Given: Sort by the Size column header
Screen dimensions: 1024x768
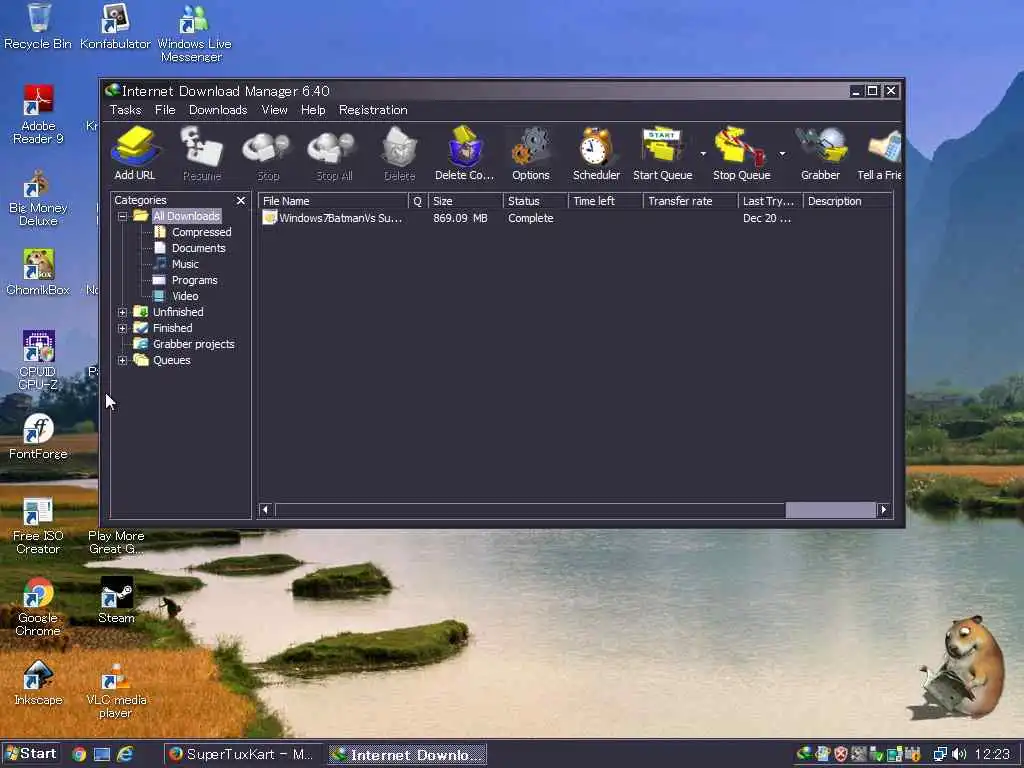Looking at the screenshot, I should click(466, 201).
